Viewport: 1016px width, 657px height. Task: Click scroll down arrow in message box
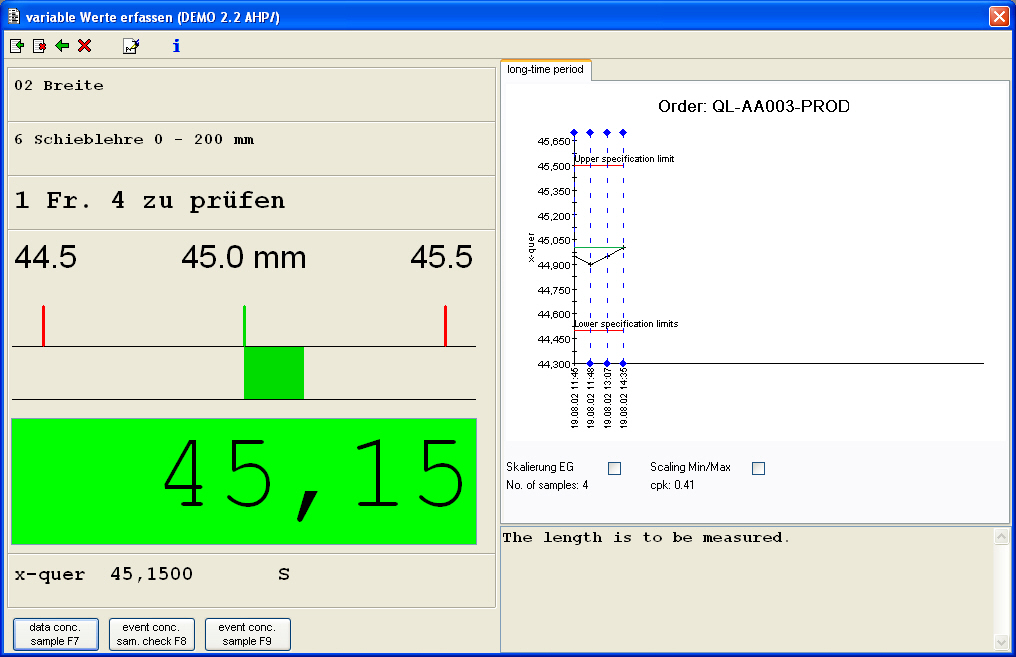[x=1001, y=642]
